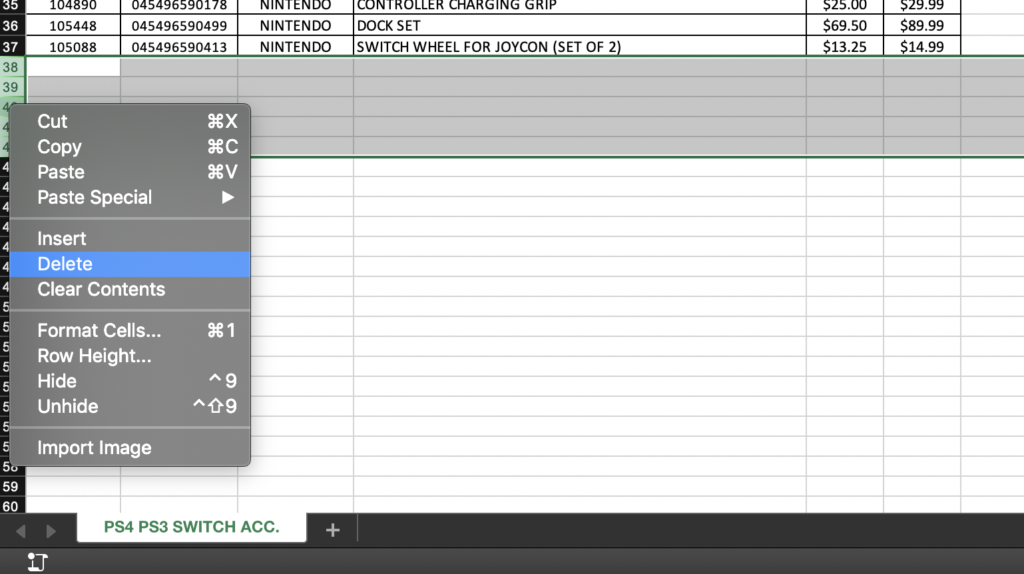The width and height of the screenshot is (1024, 574).
Task: Select Import Image menu entry
Action: pyautogui.click(x=130, y=448)
